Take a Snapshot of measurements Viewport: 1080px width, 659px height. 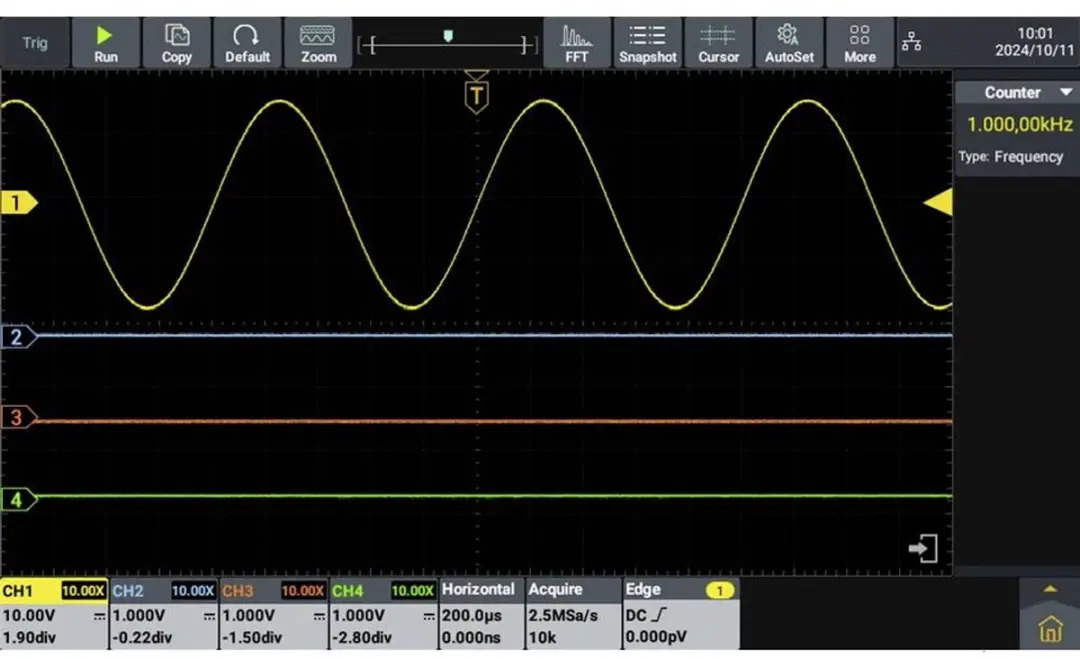(647, 43)
